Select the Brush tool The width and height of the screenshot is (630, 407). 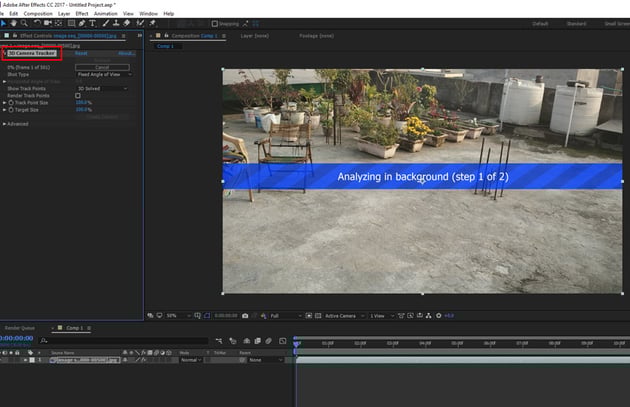click(x=105, y=23)
